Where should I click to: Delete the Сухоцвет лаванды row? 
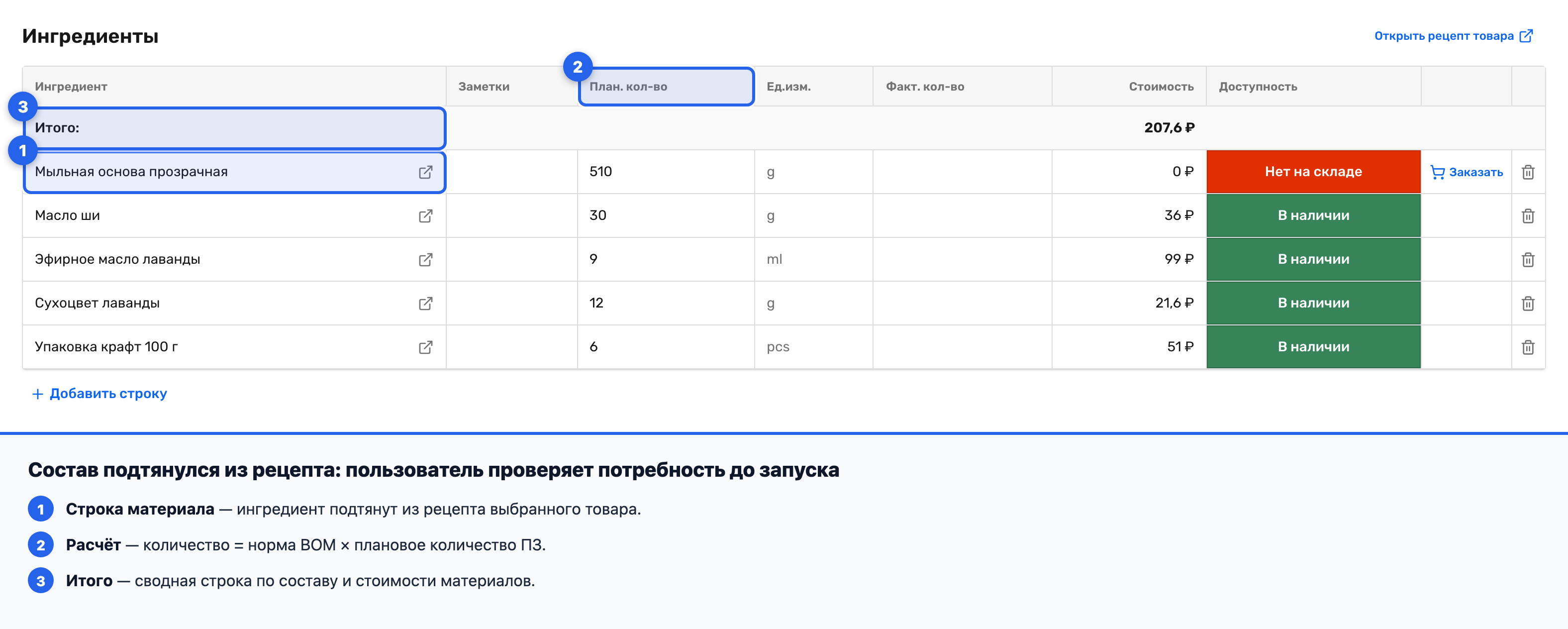point(1528,304)
